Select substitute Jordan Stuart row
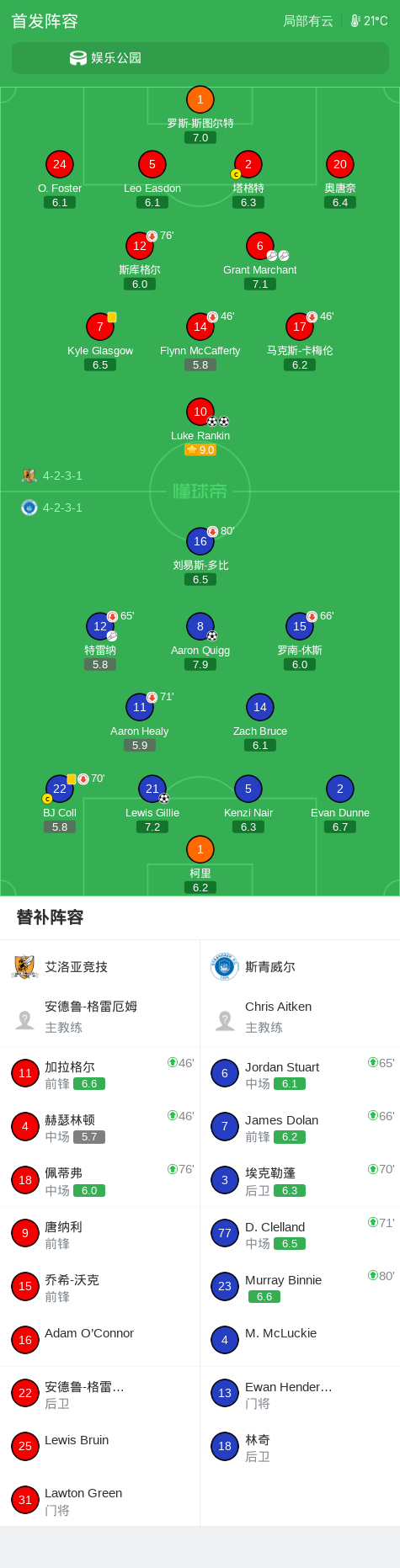Screen dimensions: 400x1568 tap(300, 1074)
